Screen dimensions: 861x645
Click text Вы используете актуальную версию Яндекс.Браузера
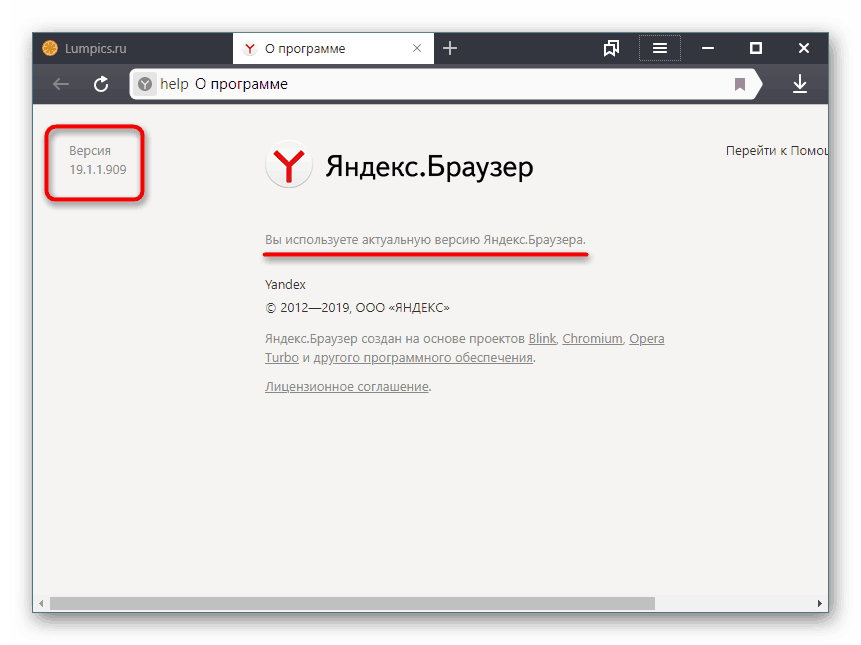pyautogui.click(x=425, y=240)
